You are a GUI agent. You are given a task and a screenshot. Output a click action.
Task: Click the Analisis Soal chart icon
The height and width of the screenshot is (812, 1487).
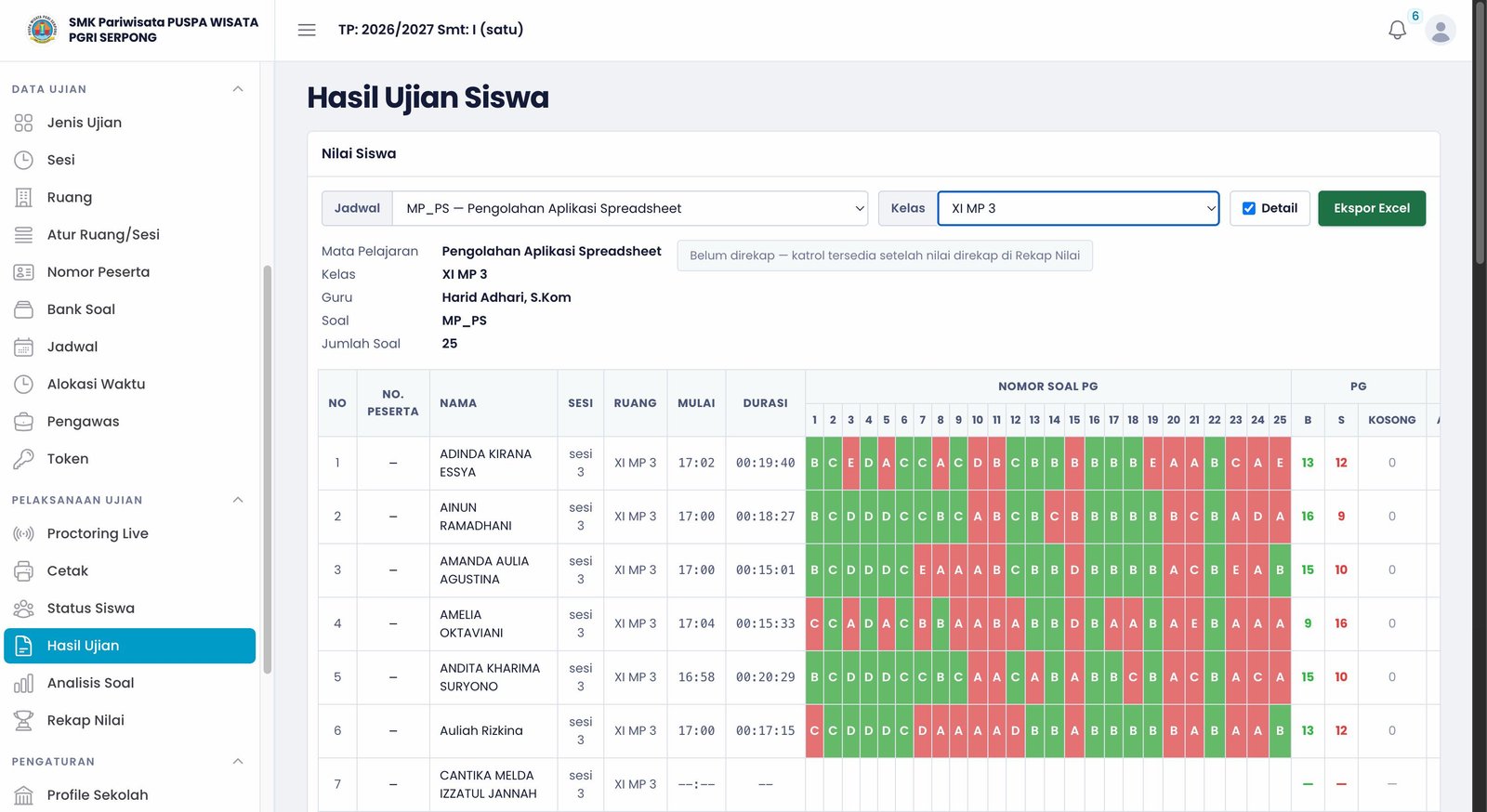(23, 683)
